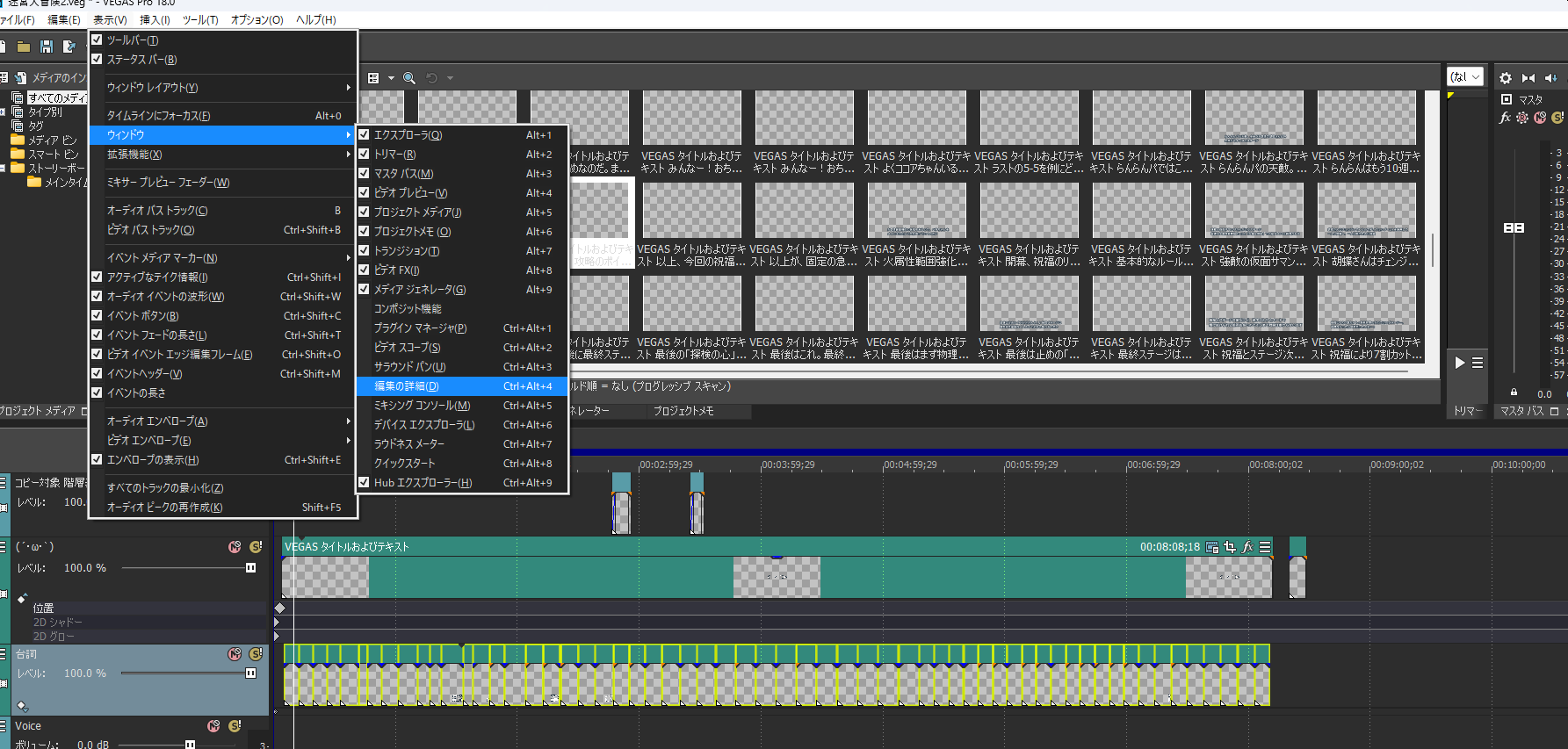Toggle ビデオ プレビュー(V) window checkbox

coord(364,192)
